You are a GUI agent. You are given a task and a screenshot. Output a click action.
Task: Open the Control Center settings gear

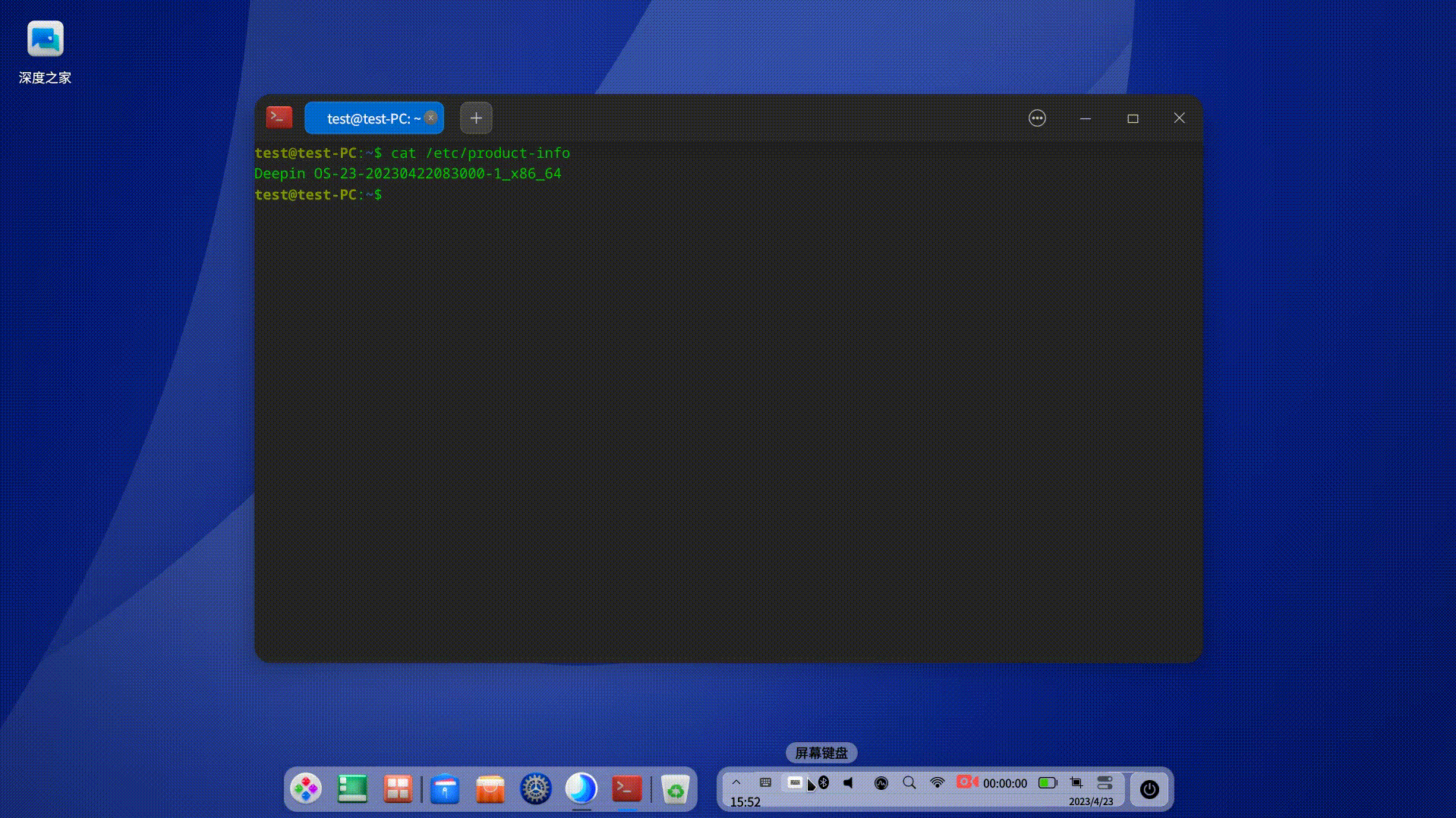pos(536,789)
